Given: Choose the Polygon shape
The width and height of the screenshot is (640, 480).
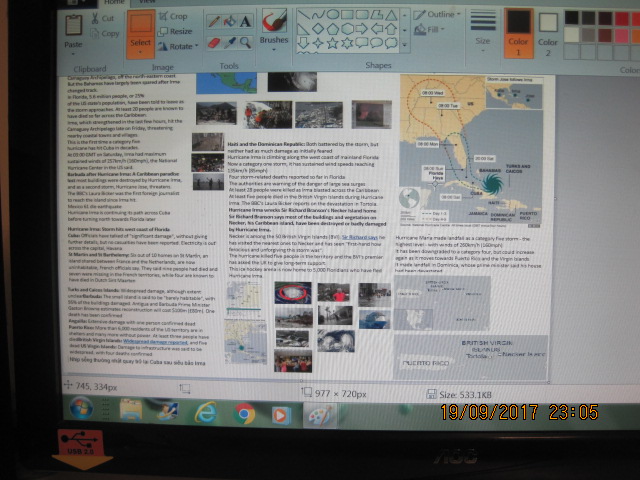Looking at the screenshot, I should point(376,15).
